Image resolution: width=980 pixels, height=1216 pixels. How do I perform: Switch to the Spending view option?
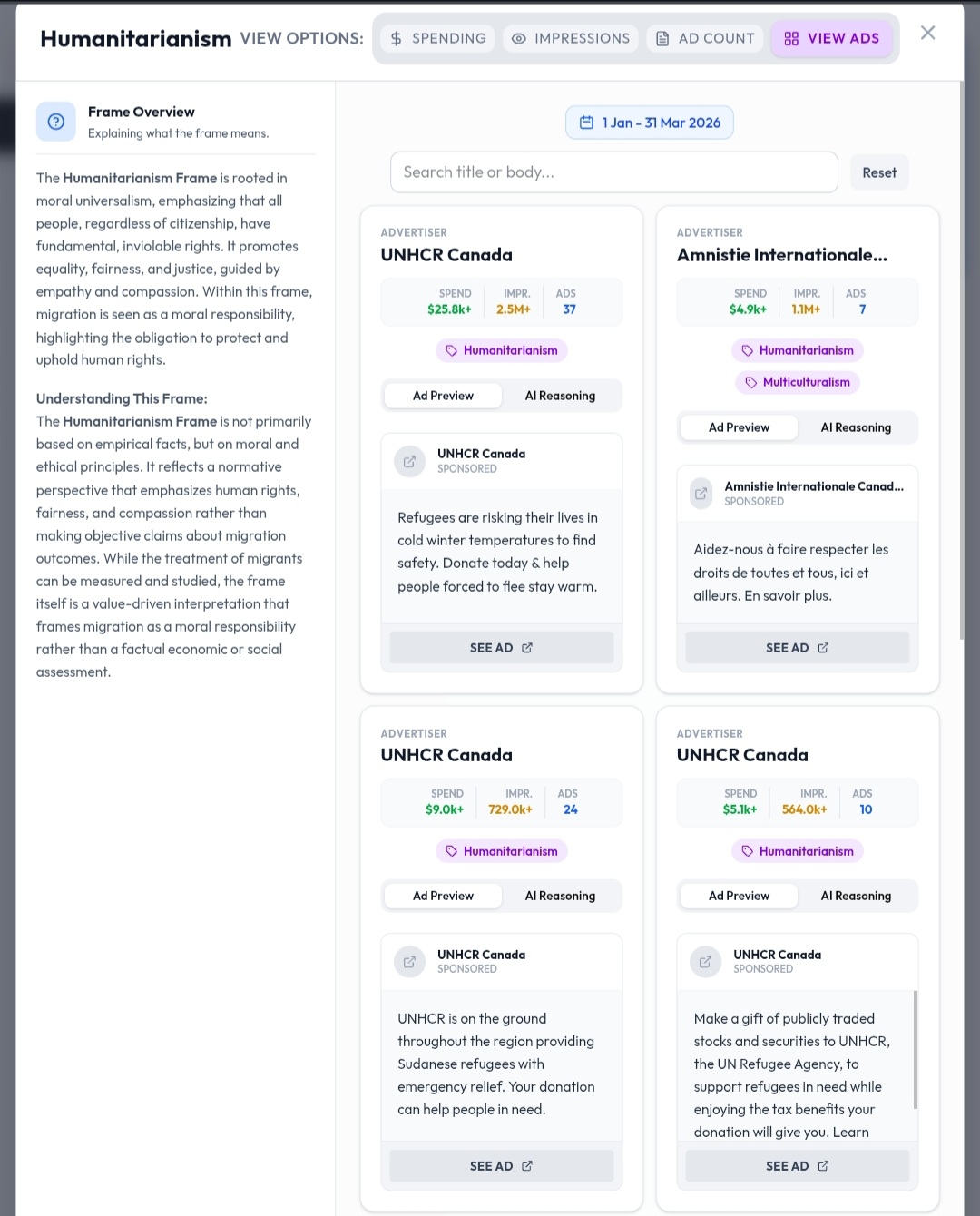[x=438, y=38]
